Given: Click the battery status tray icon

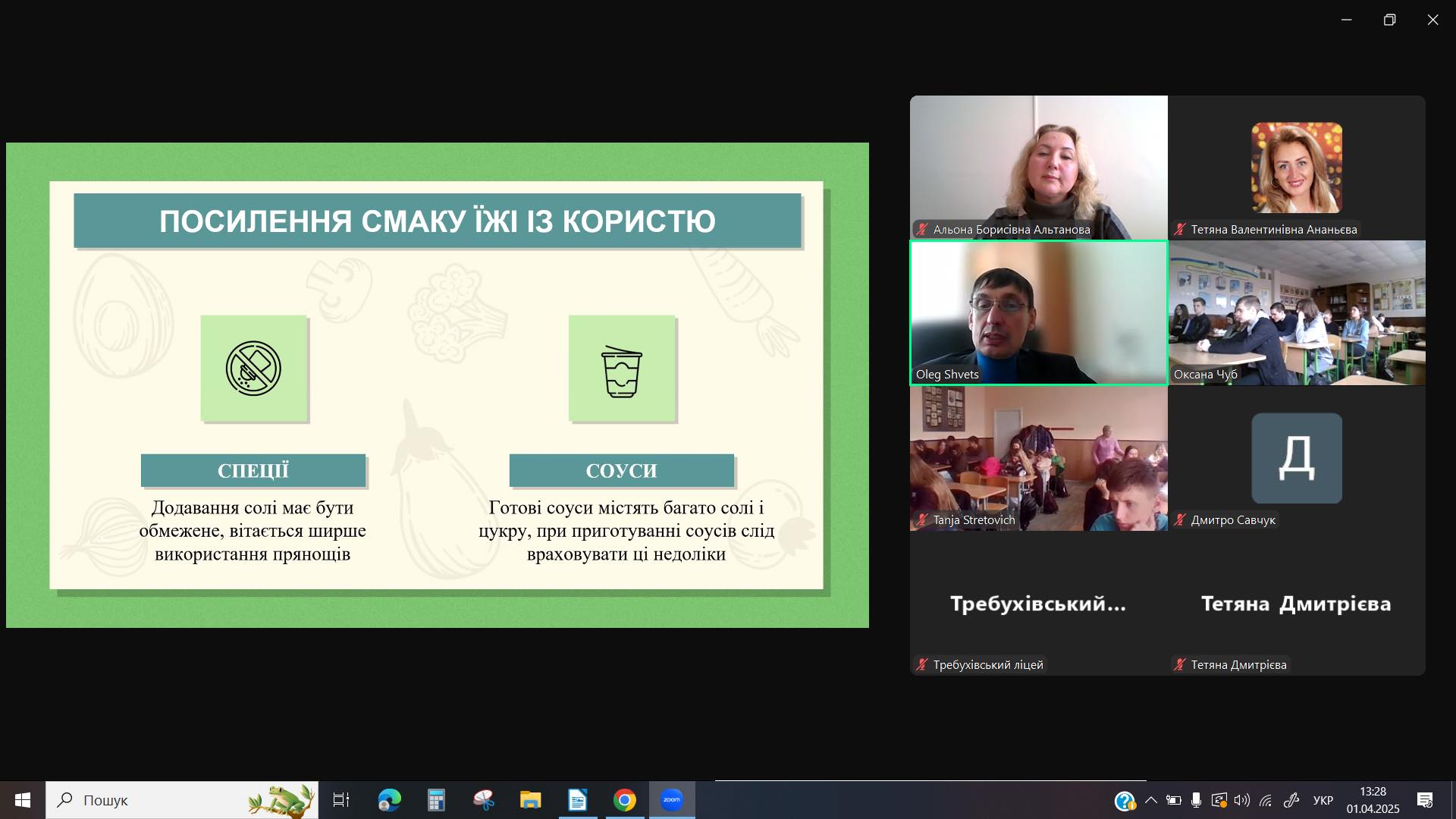Looking at the screenshot, I should point(1174,800).
